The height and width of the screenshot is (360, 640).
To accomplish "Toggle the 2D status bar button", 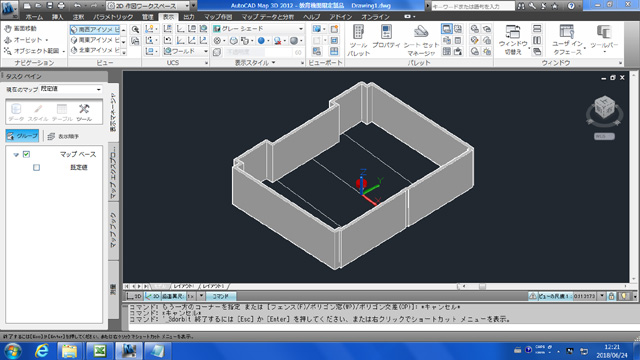I will tap(134, 296).
